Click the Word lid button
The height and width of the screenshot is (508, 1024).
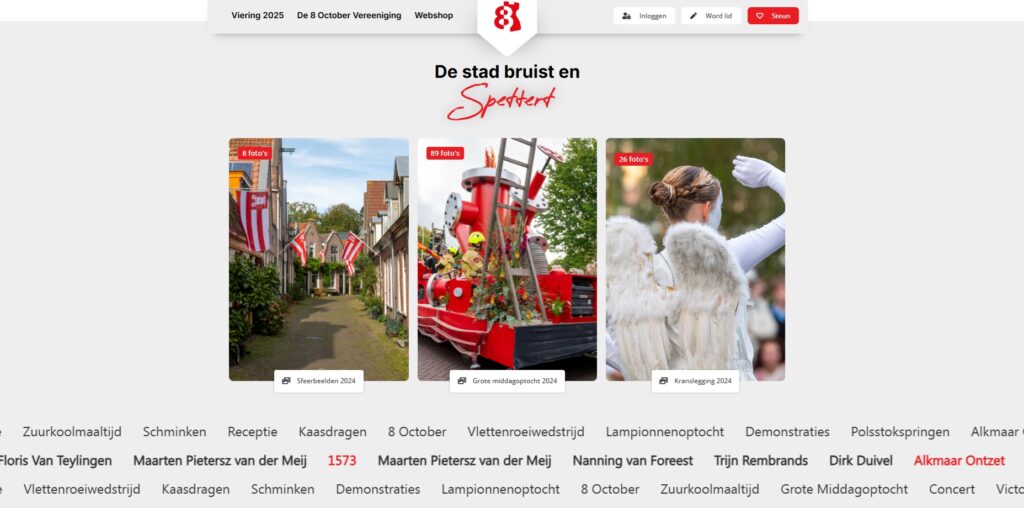tap(711, 16)
